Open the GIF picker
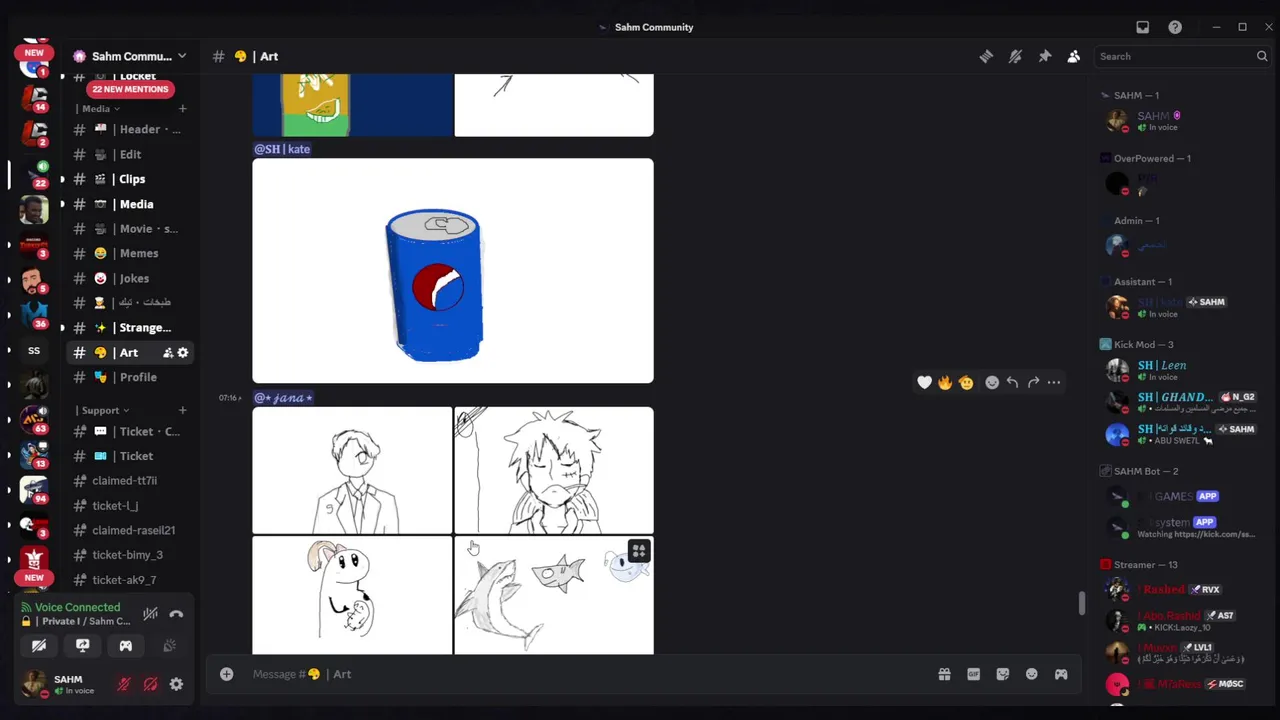Screen dimensions: 1280x720 [973, 674]
